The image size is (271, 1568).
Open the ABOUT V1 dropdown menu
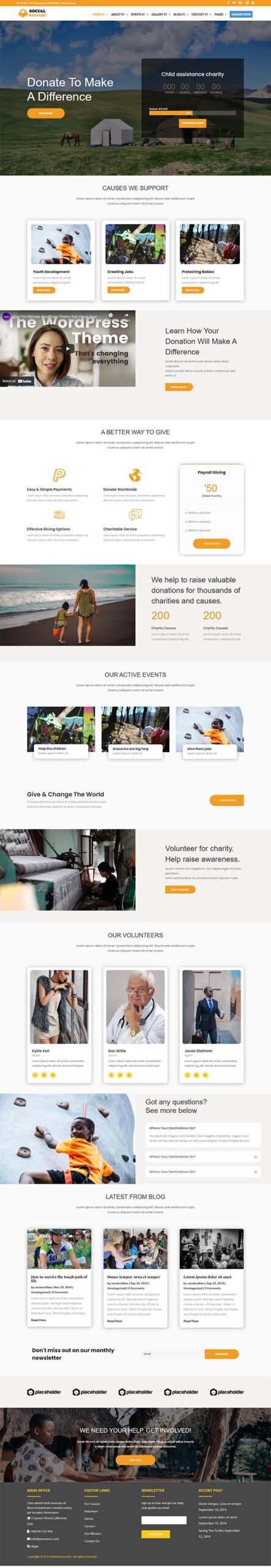[x=118, y=14]
